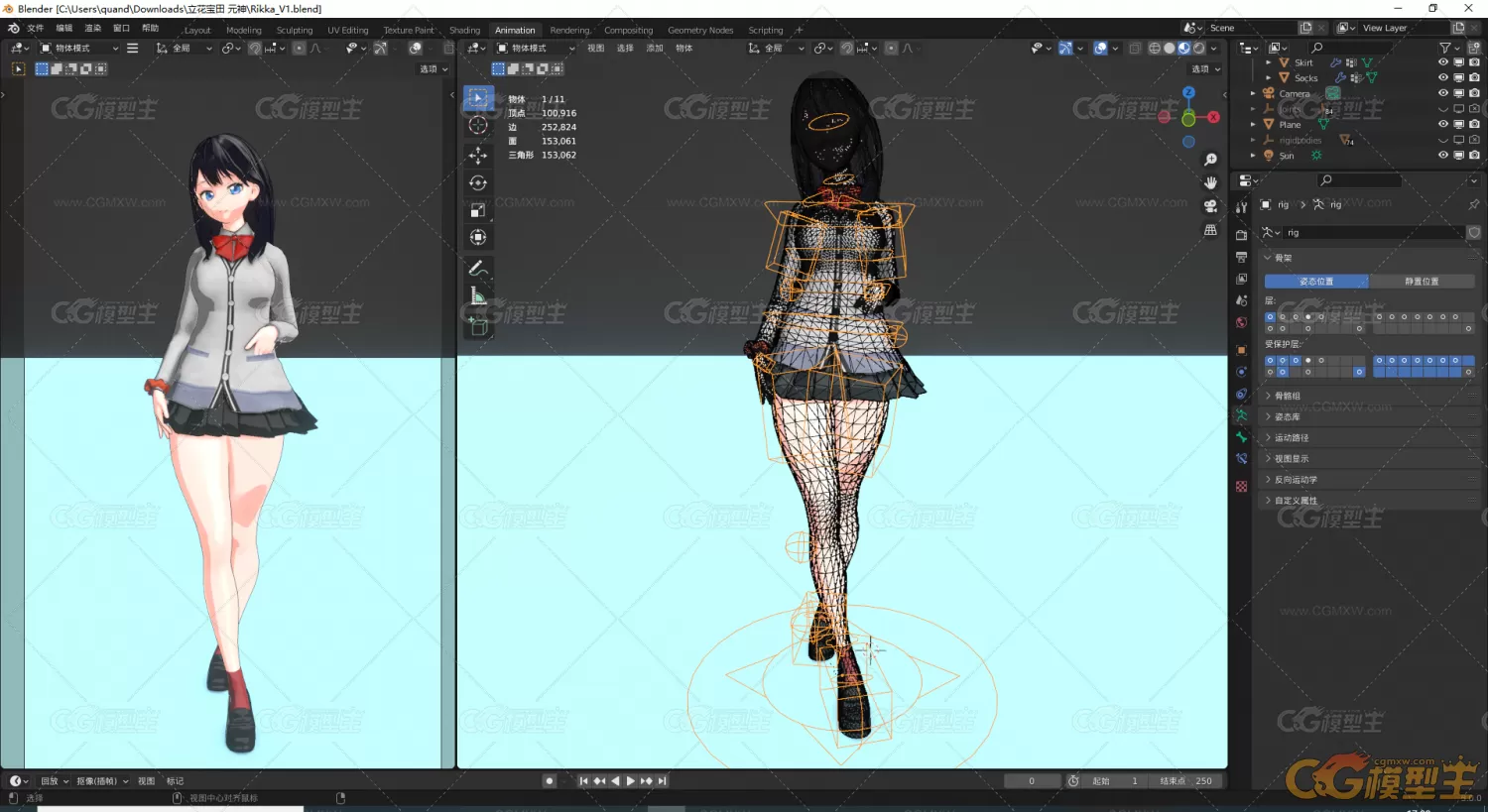The width and height of the screenshot is (1488, 812).
Task: Open the Object properties tab (orange square)
Action: (x=1241, y=350)
